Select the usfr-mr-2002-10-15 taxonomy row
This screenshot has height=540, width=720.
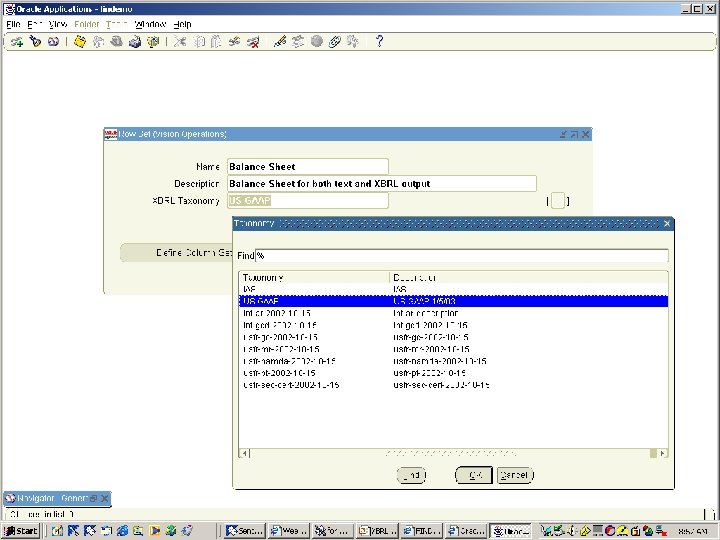453,349
